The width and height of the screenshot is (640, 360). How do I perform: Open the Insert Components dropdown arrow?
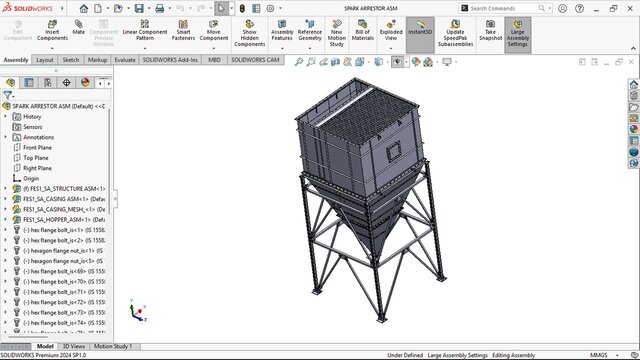52,49
